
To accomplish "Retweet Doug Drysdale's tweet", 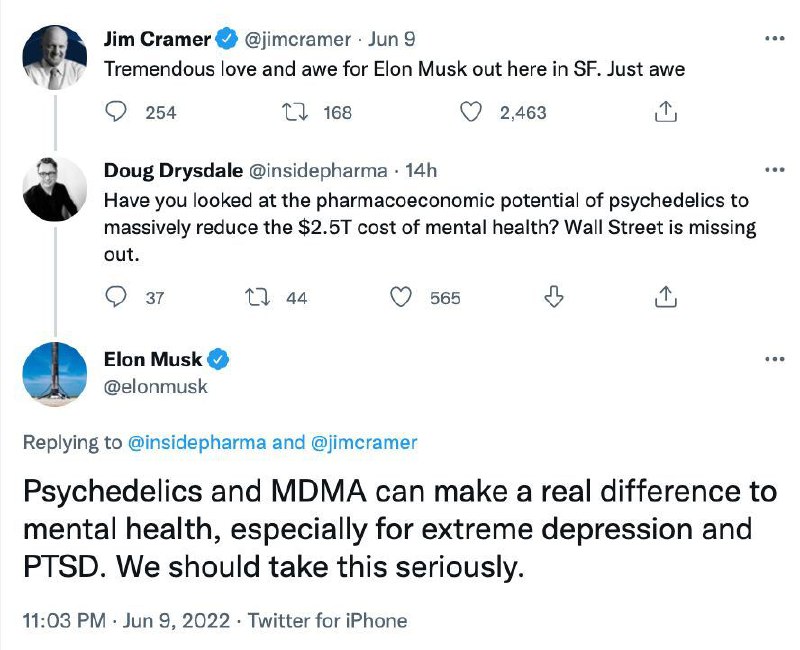I will 258,297.
